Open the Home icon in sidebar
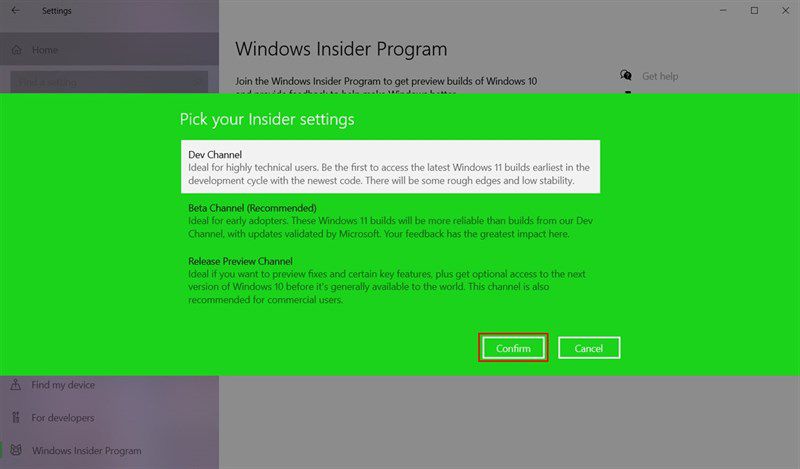 (x=16, y=50)
